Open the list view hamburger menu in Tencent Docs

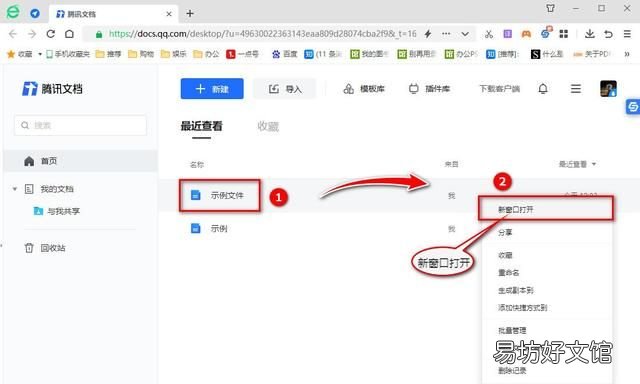click(576, 89)
